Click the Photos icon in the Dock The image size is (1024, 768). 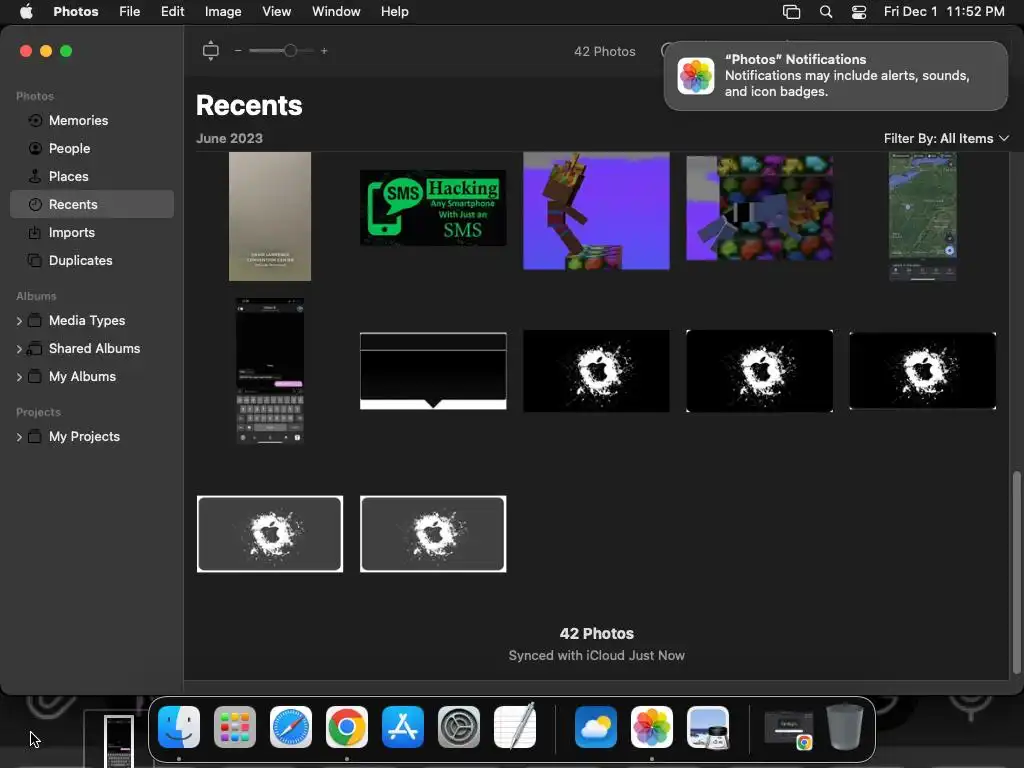[x=652, y=727]
